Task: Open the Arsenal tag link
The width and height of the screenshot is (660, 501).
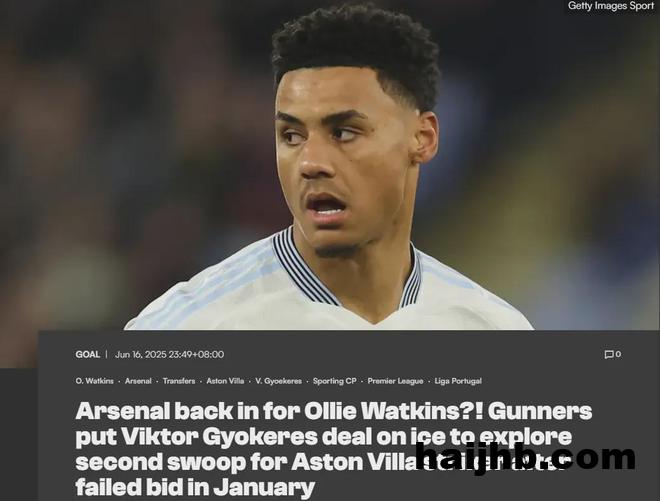Action: 138,381
